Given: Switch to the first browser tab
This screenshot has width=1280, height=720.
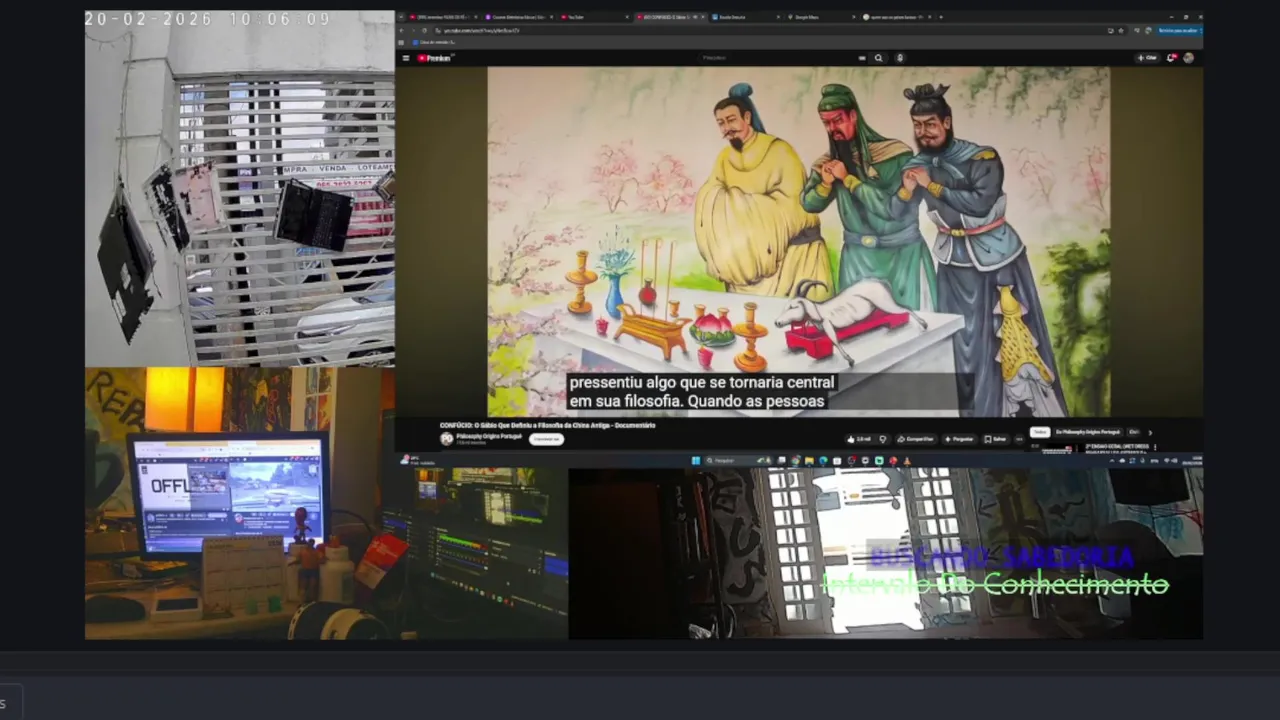Looking at the screenshot, I should (442, 17).
